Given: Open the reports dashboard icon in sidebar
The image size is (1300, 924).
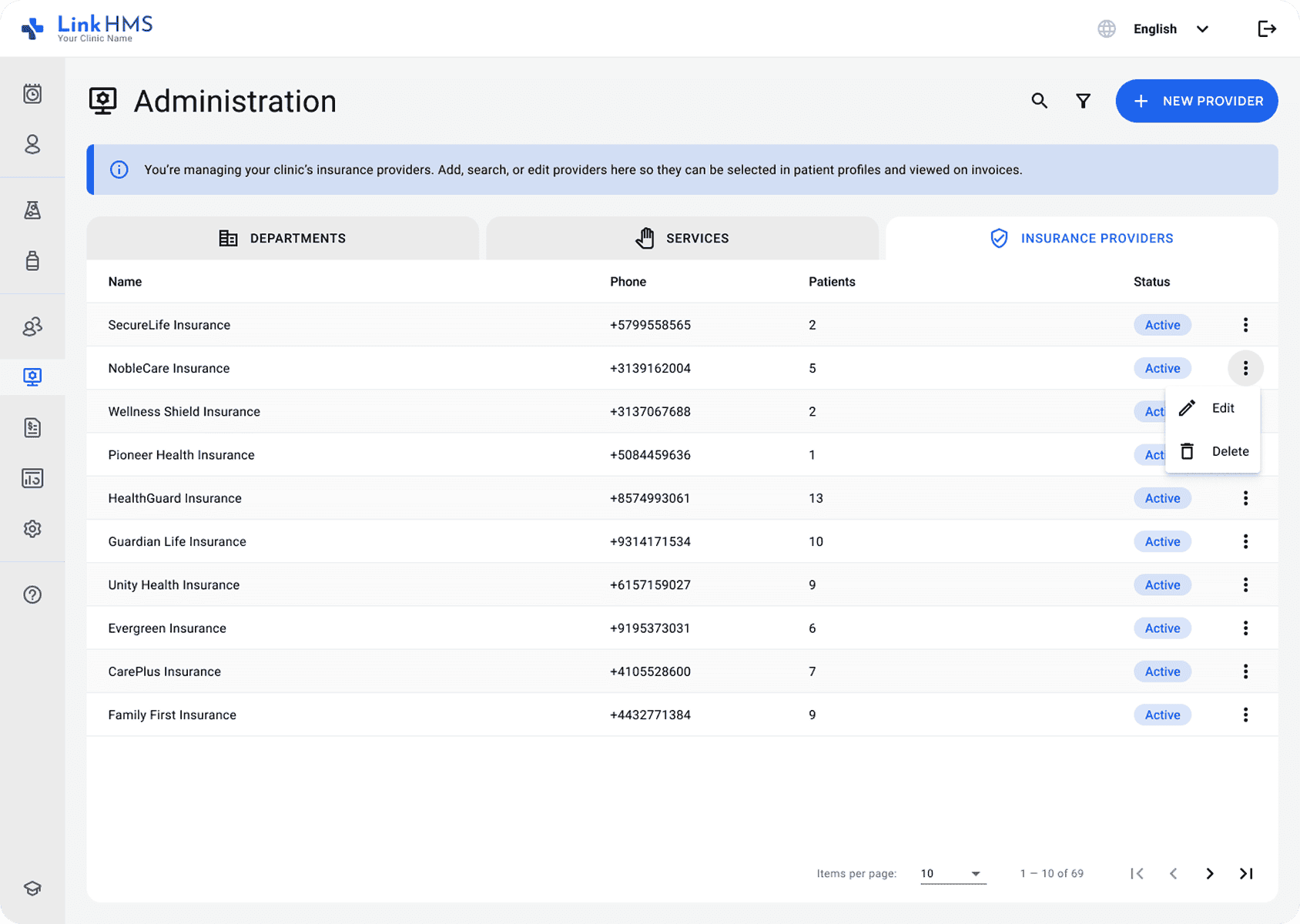Looking at the screenshot, I should (x=32, y=478).
